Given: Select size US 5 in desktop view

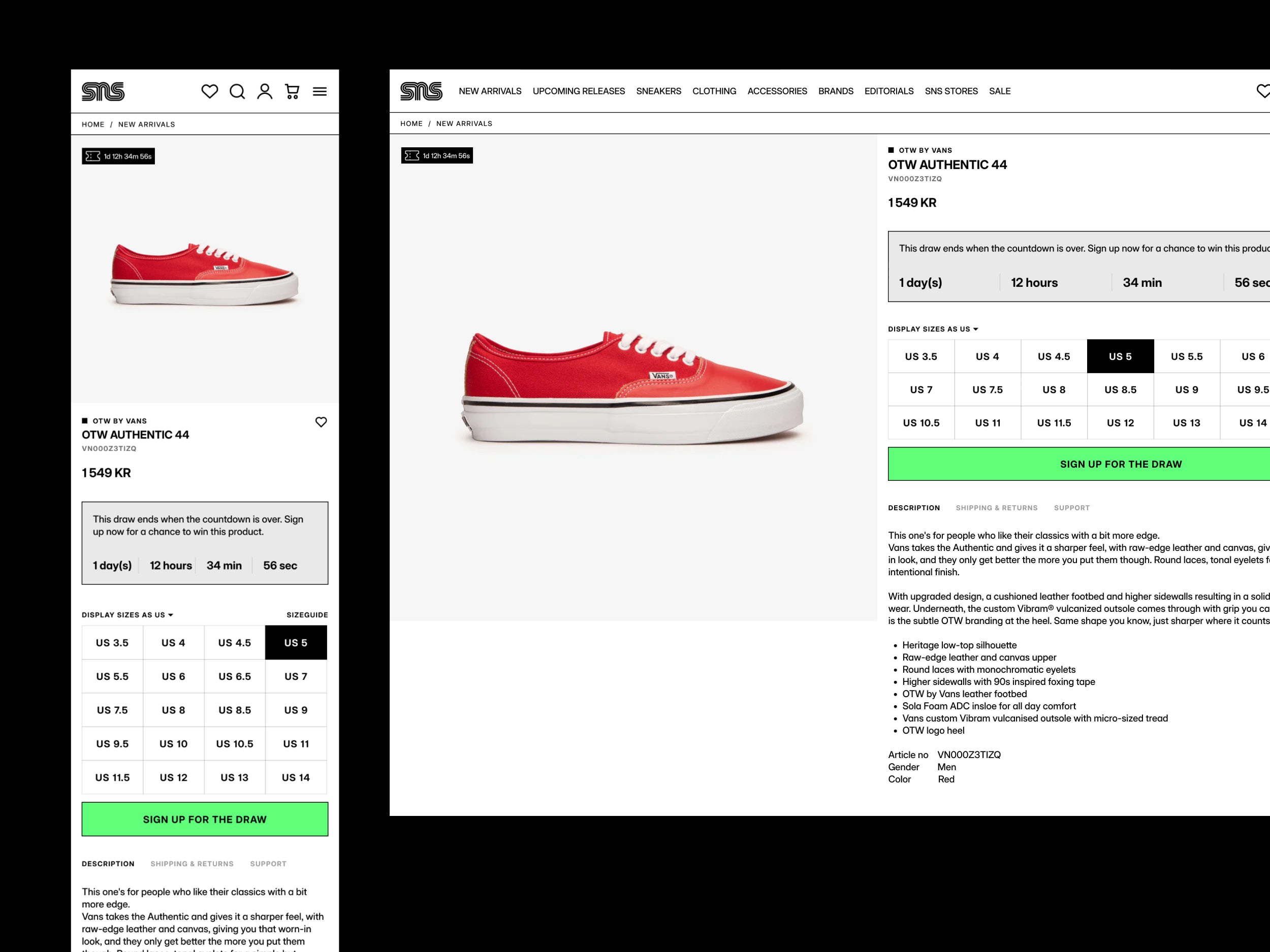Looking at the screenshot, I should tap(1121, 356).
